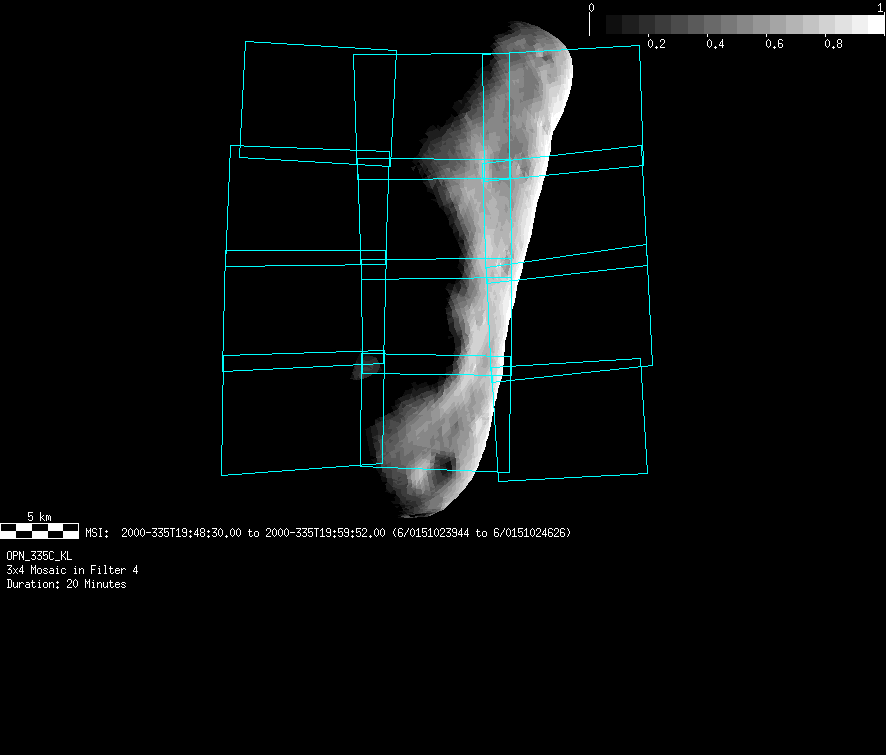The height and width of the screenshot is (755, 886).
Task: Click the 0.6 tick label under the grayscale bar
Action: tap(774, 45)
